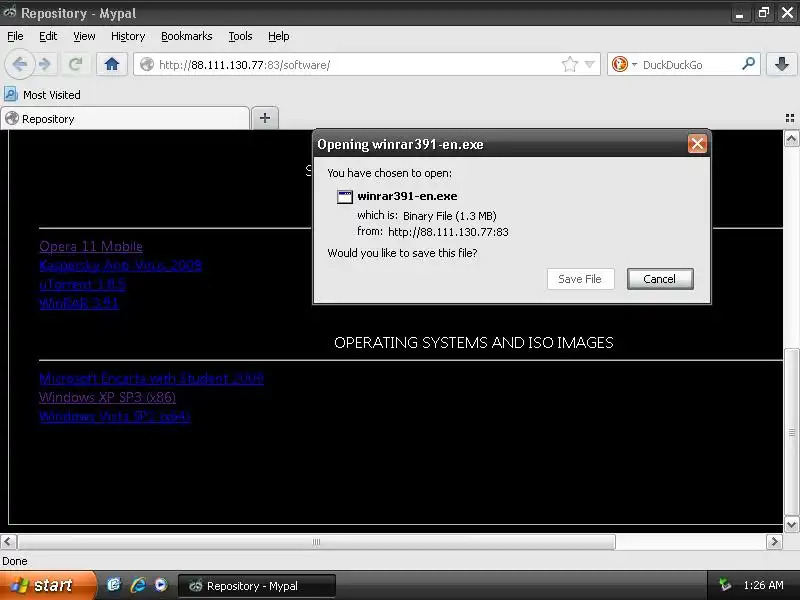Launch Windows Media Player from Quick Launch
Viewport: 800px width, 600px height.
(x=161, y=585)
